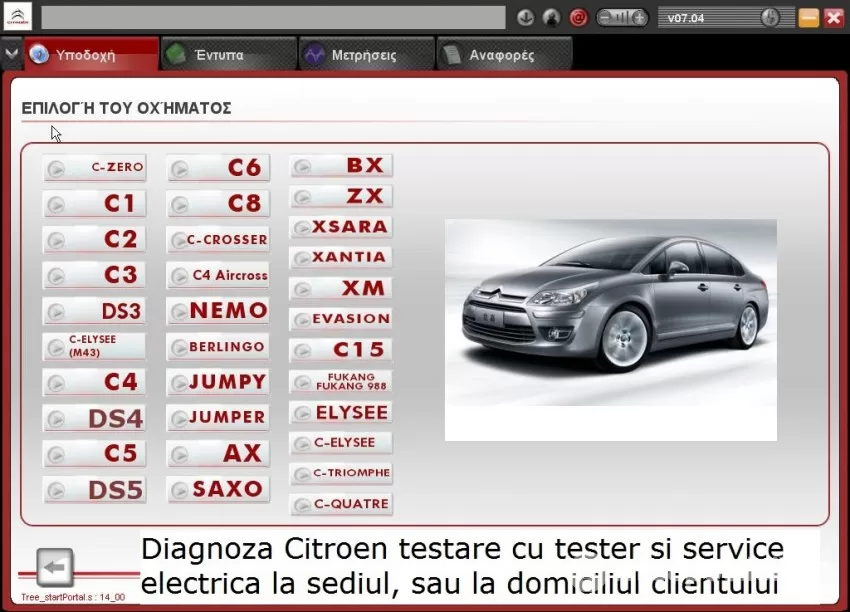Select the C-ELYSEE button in third column

342,443
